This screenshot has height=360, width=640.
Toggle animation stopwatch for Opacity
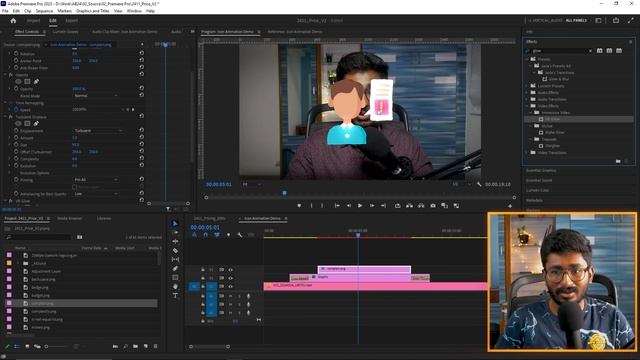click(16, 89)
